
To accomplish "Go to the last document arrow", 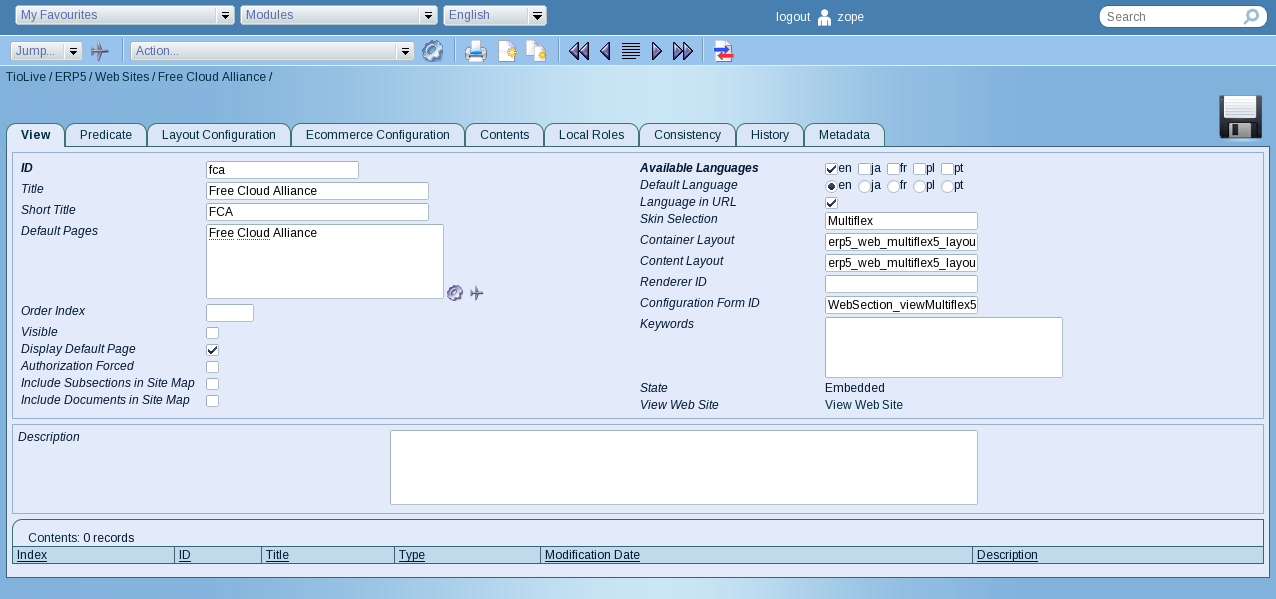I will click(x=683, y=52).
